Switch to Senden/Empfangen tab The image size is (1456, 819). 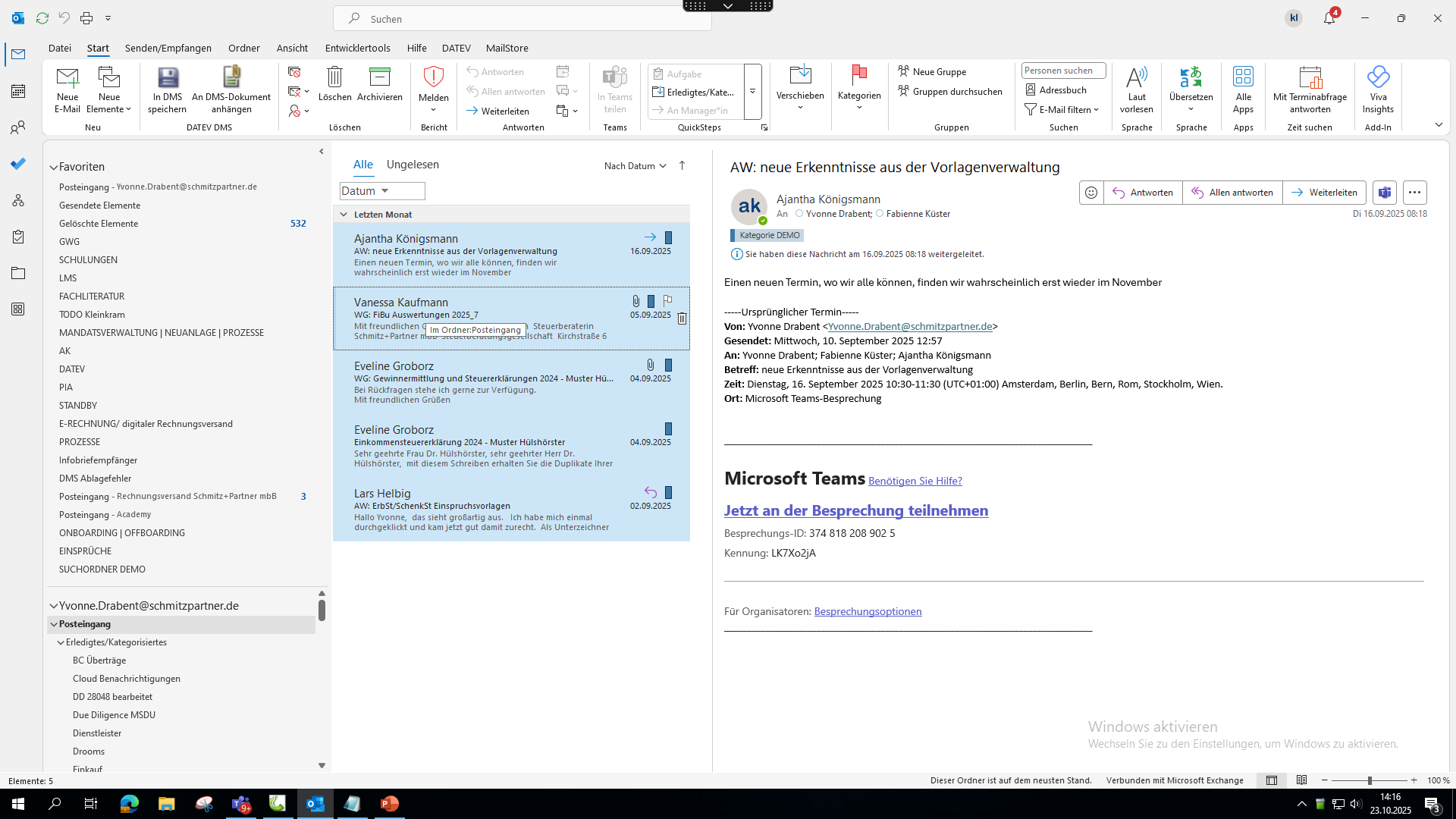click(x=168, y=48)
